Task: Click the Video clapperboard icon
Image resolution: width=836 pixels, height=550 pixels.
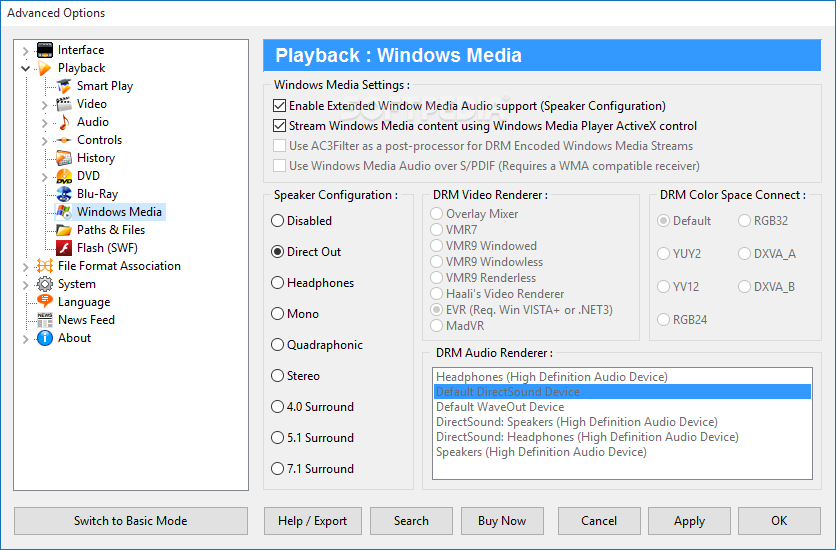Action: [x=64, y=104]
